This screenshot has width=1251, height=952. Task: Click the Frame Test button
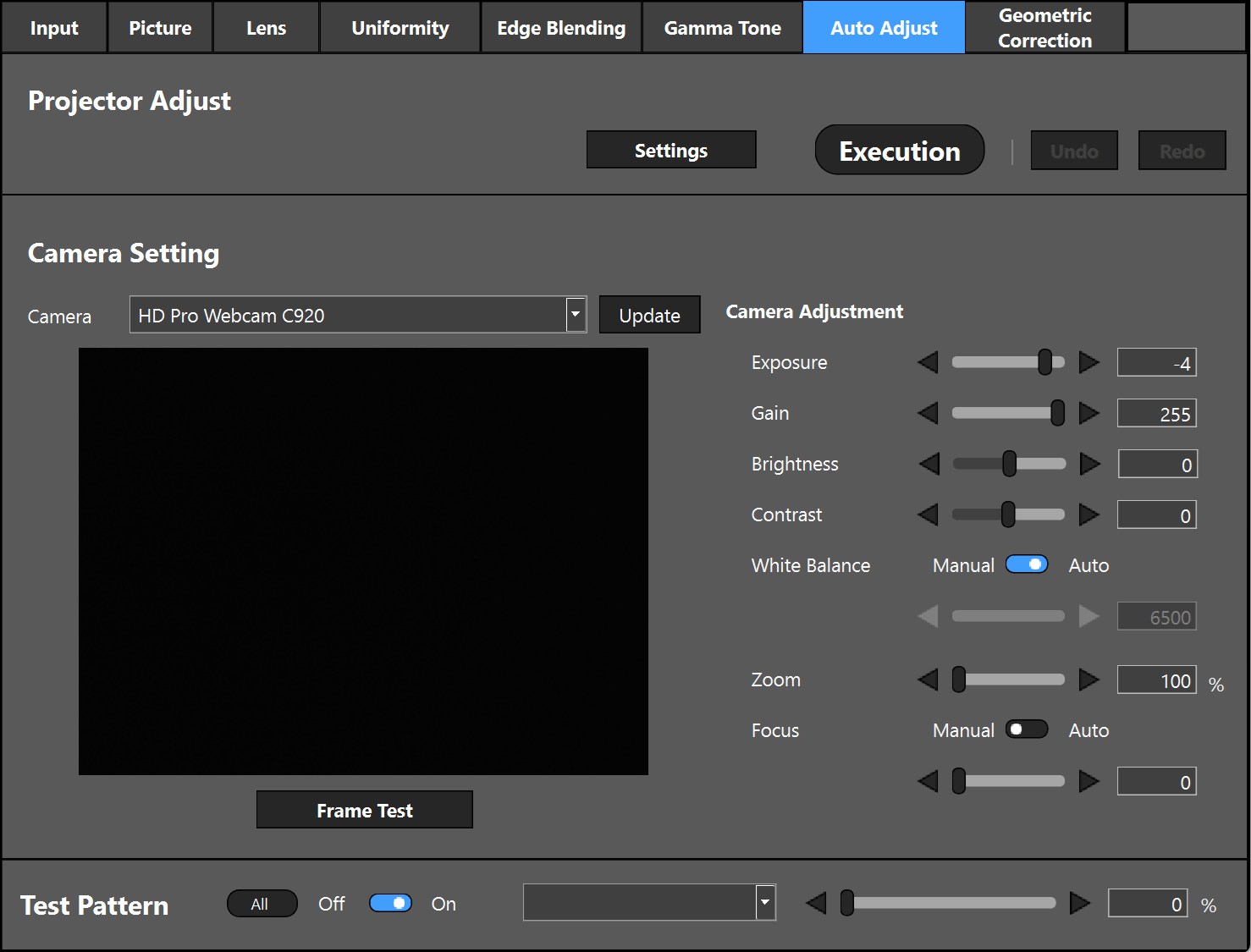[x=364, y=810]
